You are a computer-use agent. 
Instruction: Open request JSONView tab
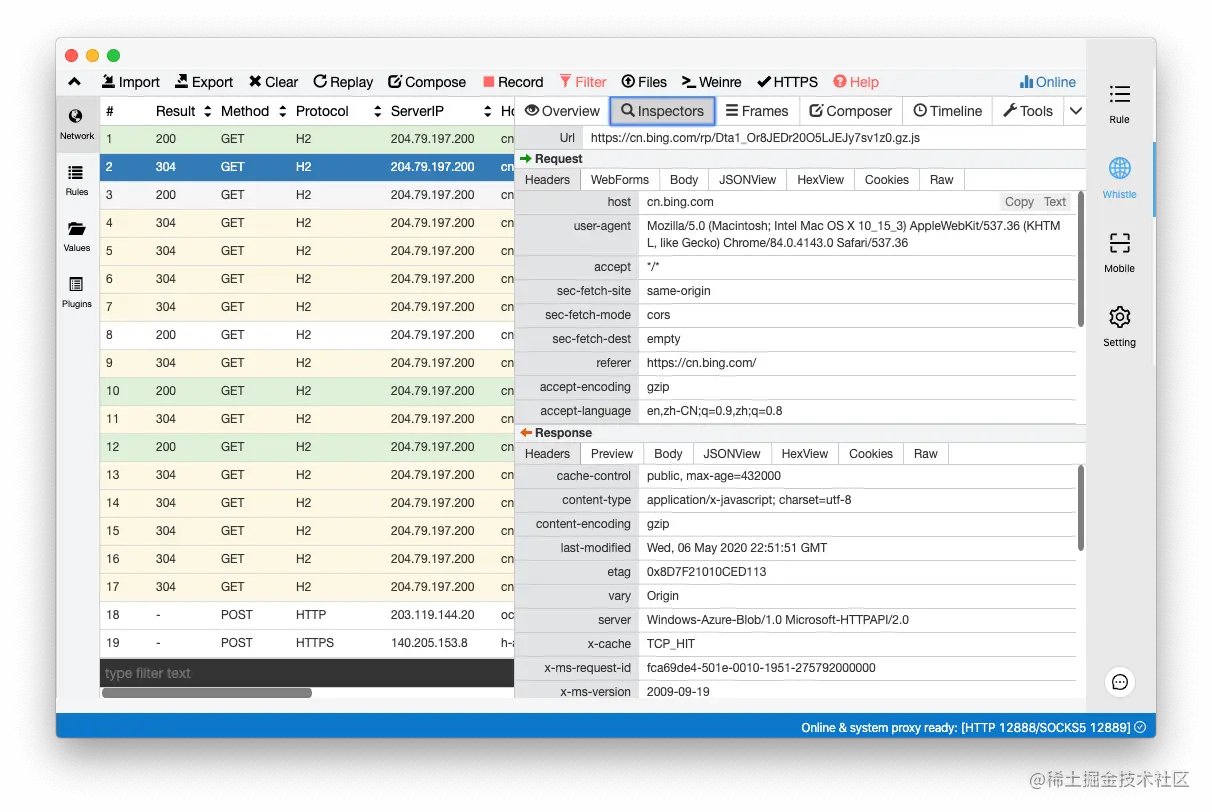click(x=748, y=180)
